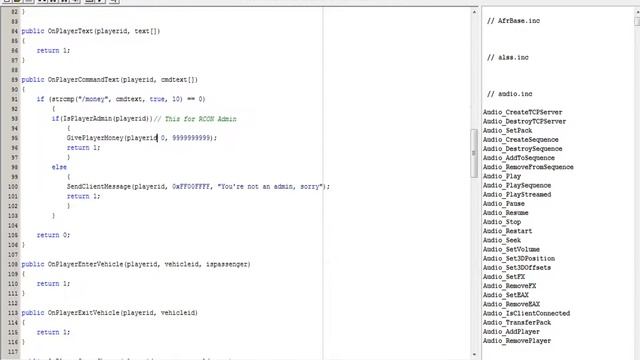Click the OnPlayerEnterVehicle function declaration
This screenshot has width=640, height=360.
pos(136,264)
